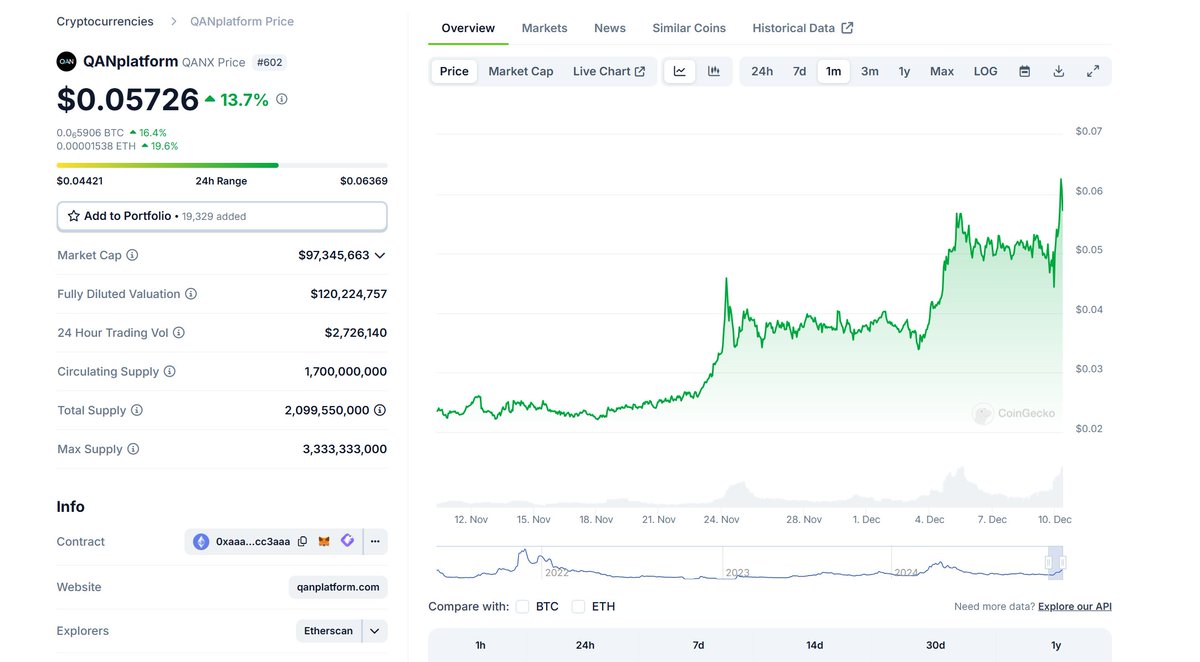Click the Market Cap info icon
This screenshot has width=1200, height=662.
pyautogui.click(x=132, y=255)
